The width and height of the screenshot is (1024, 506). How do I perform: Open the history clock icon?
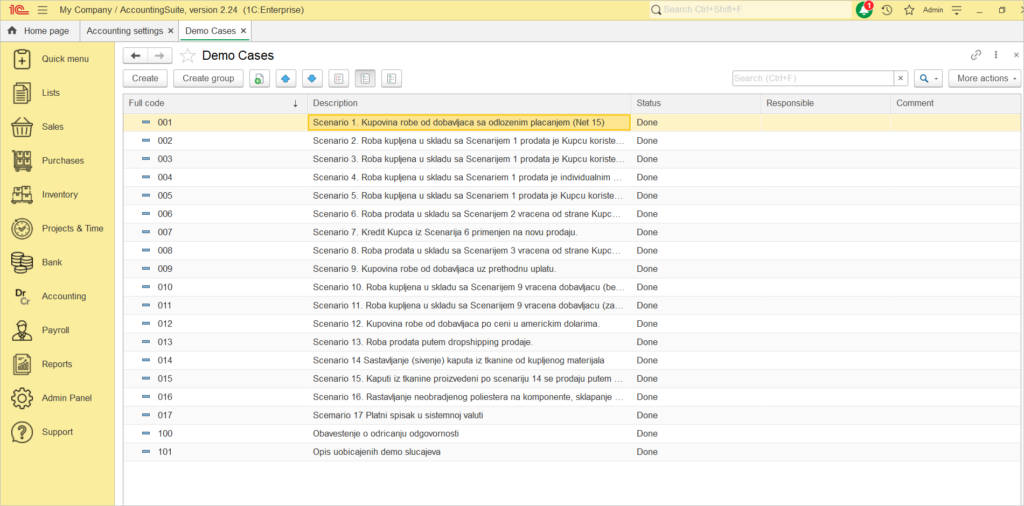click(x=886, y=10)
